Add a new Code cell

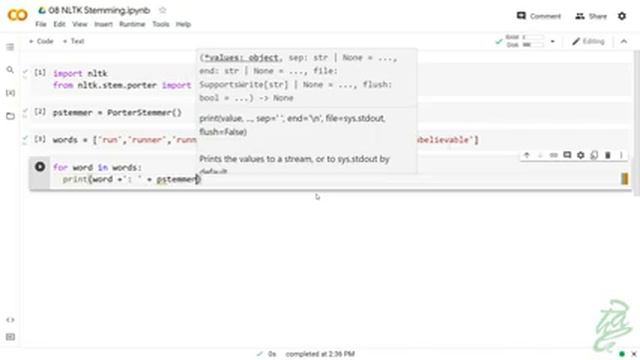click(41, 41)
